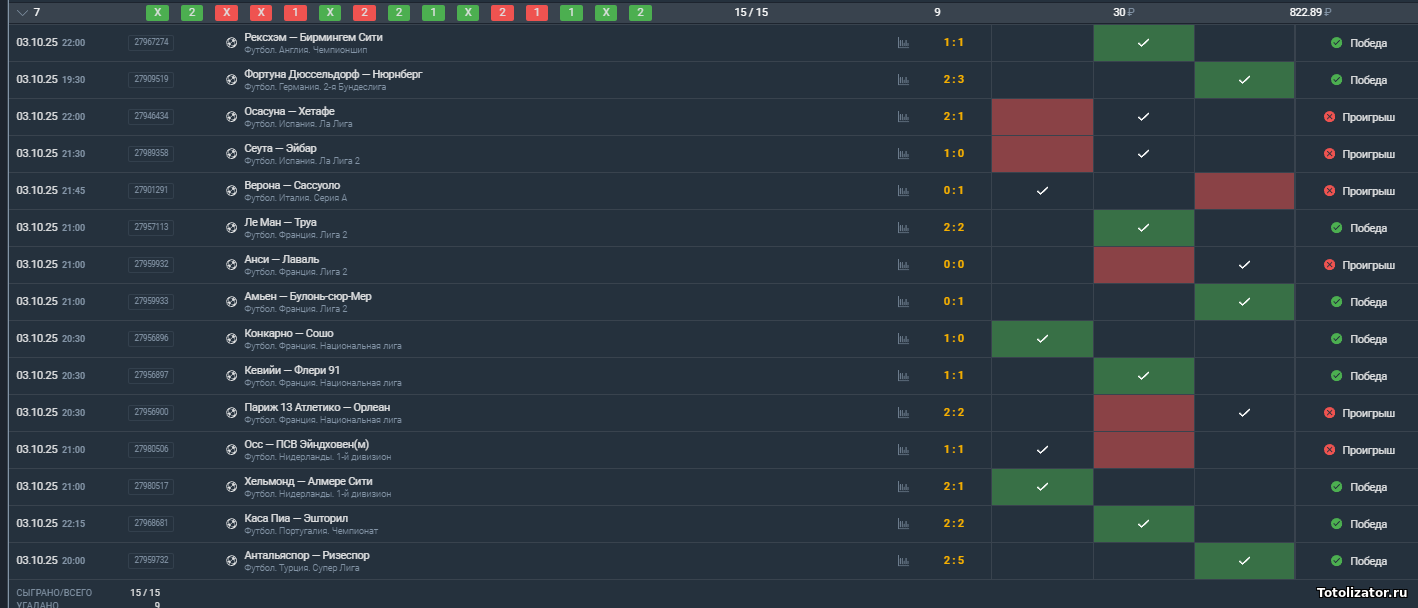Click the 2:5 score for Анталья­спор — Ризеспор
The height and width of the screenshot is (608, 1418).
[x=953, y=561]
